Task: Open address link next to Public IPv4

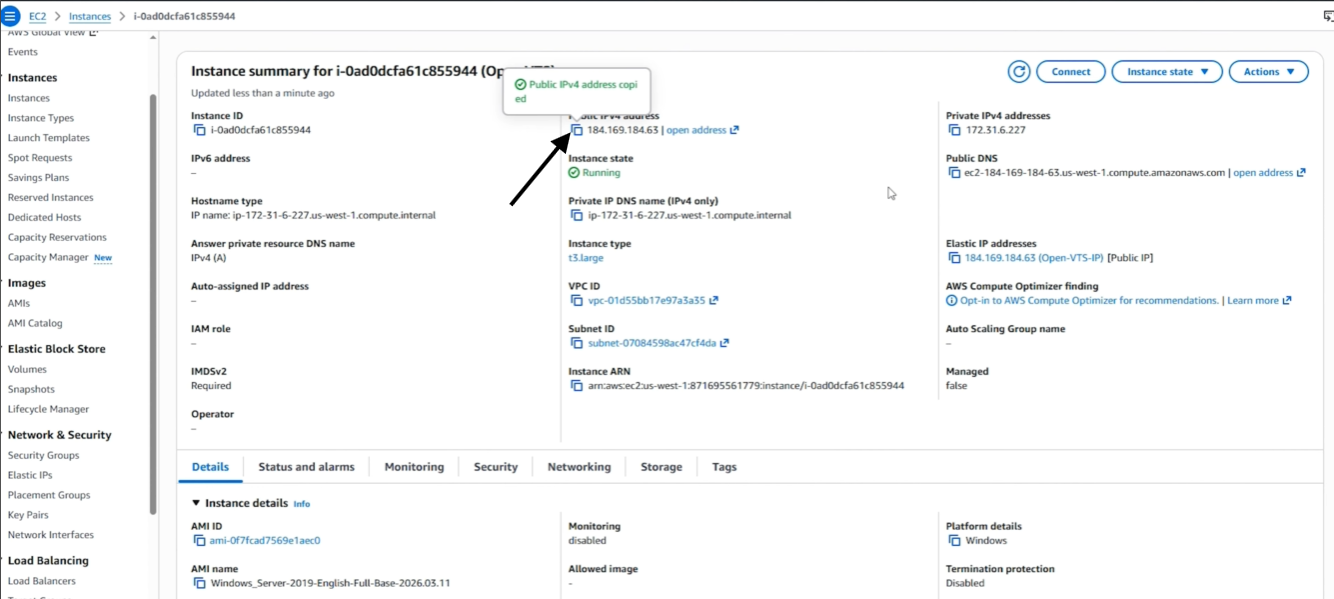Action: [x=702, y=130]
